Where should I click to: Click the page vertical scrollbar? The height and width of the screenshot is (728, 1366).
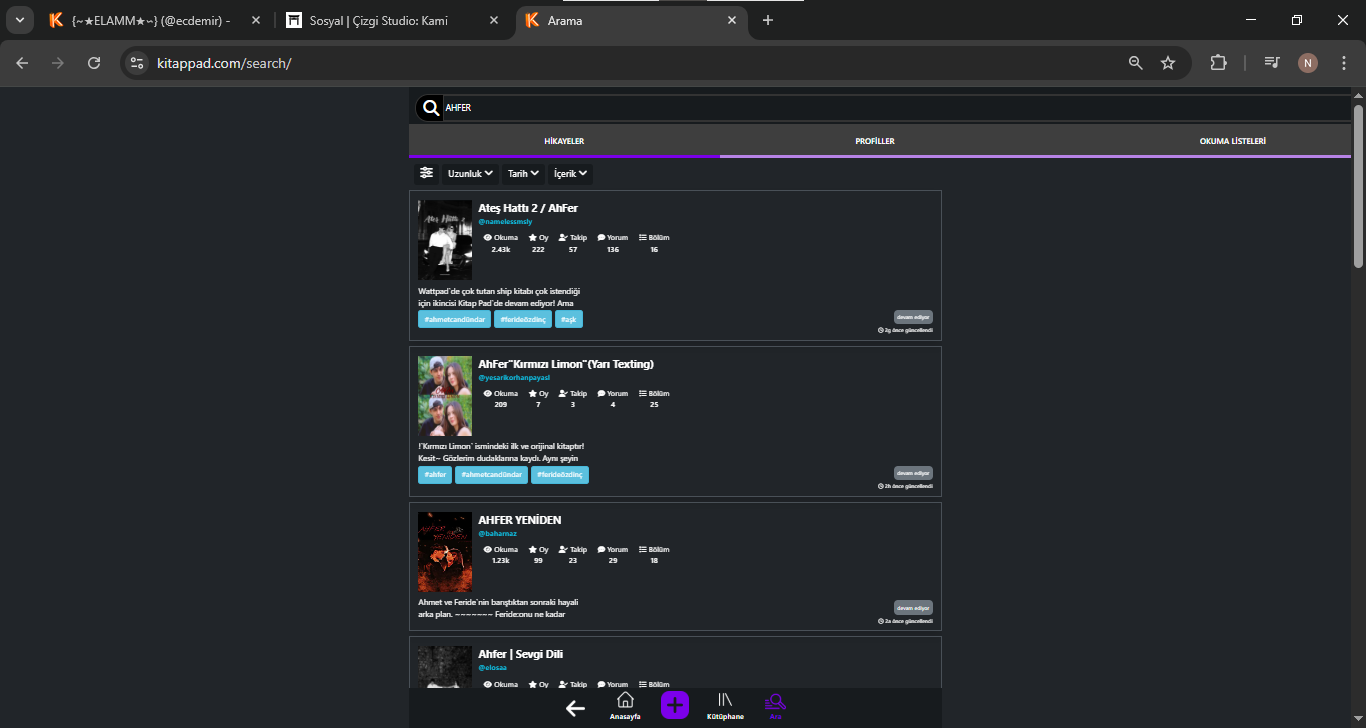pyautogui.click(x=1358, y=185)
